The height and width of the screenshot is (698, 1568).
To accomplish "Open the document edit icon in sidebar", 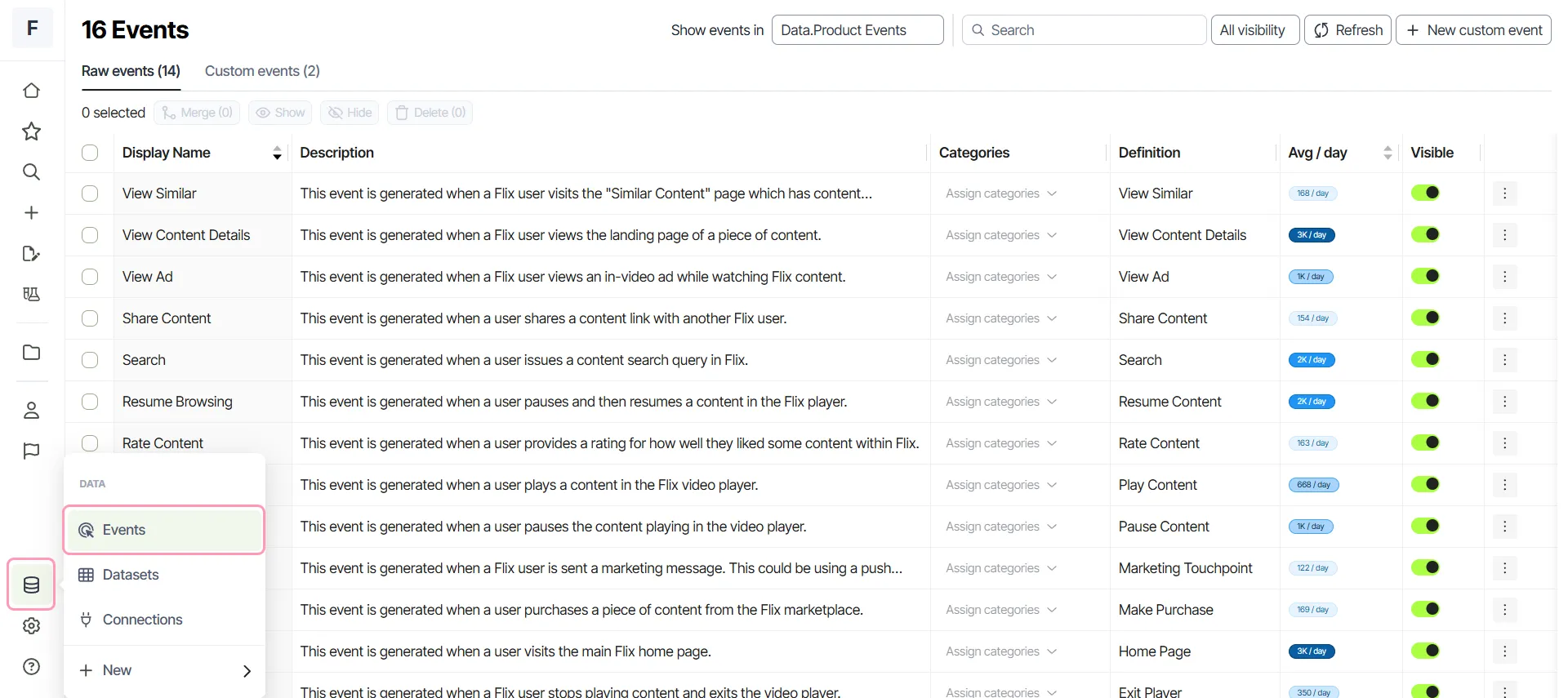I will pos(31,254).
